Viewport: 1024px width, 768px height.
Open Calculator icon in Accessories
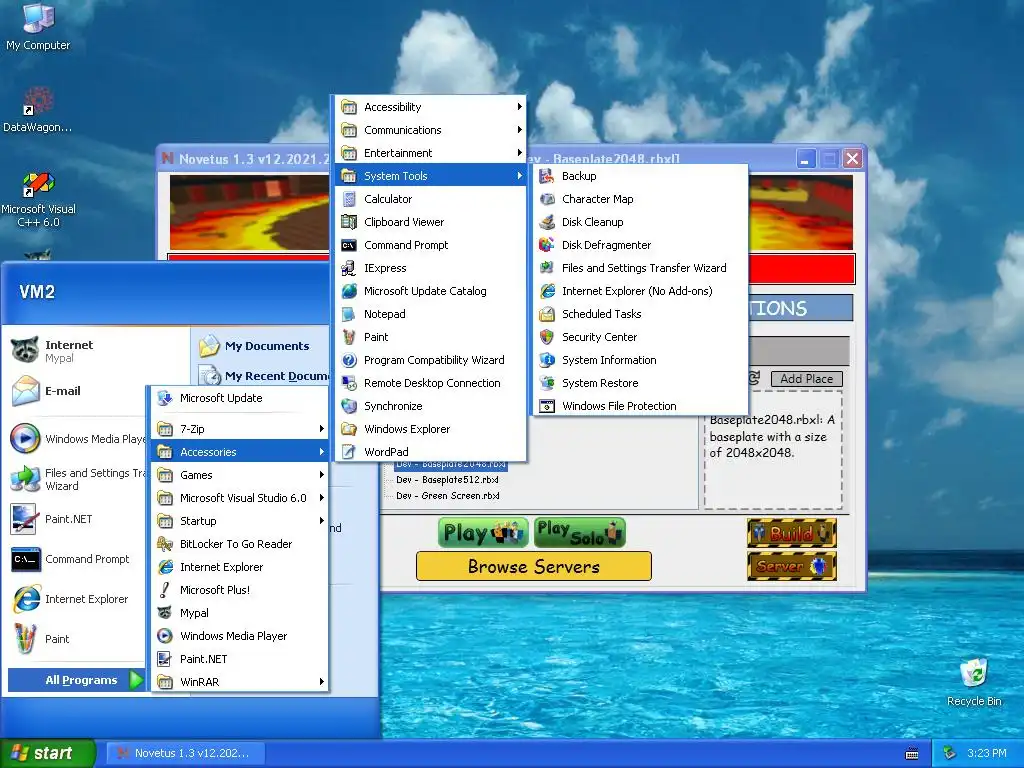349,199
